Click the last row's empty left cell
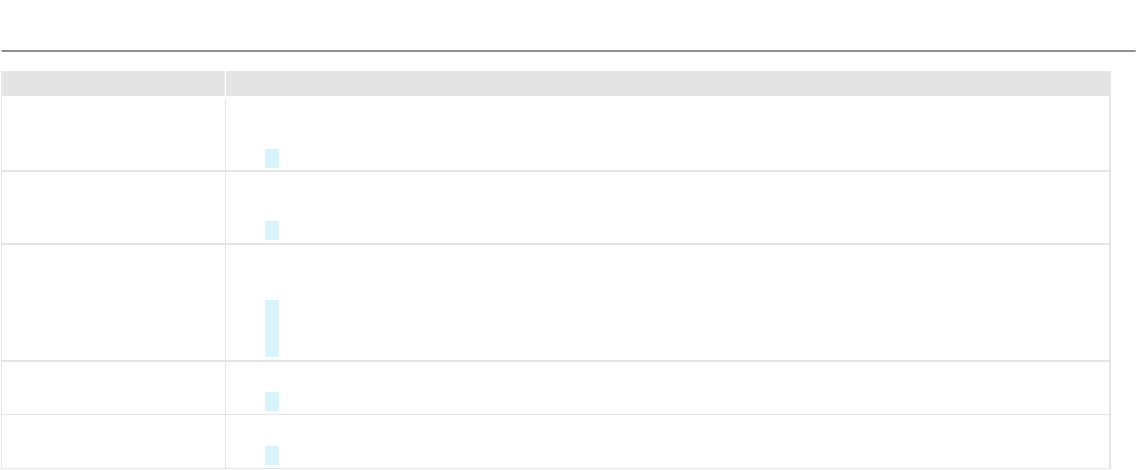Image resolution: width=1136 pixels, height=470 pixels. point(113,442)
